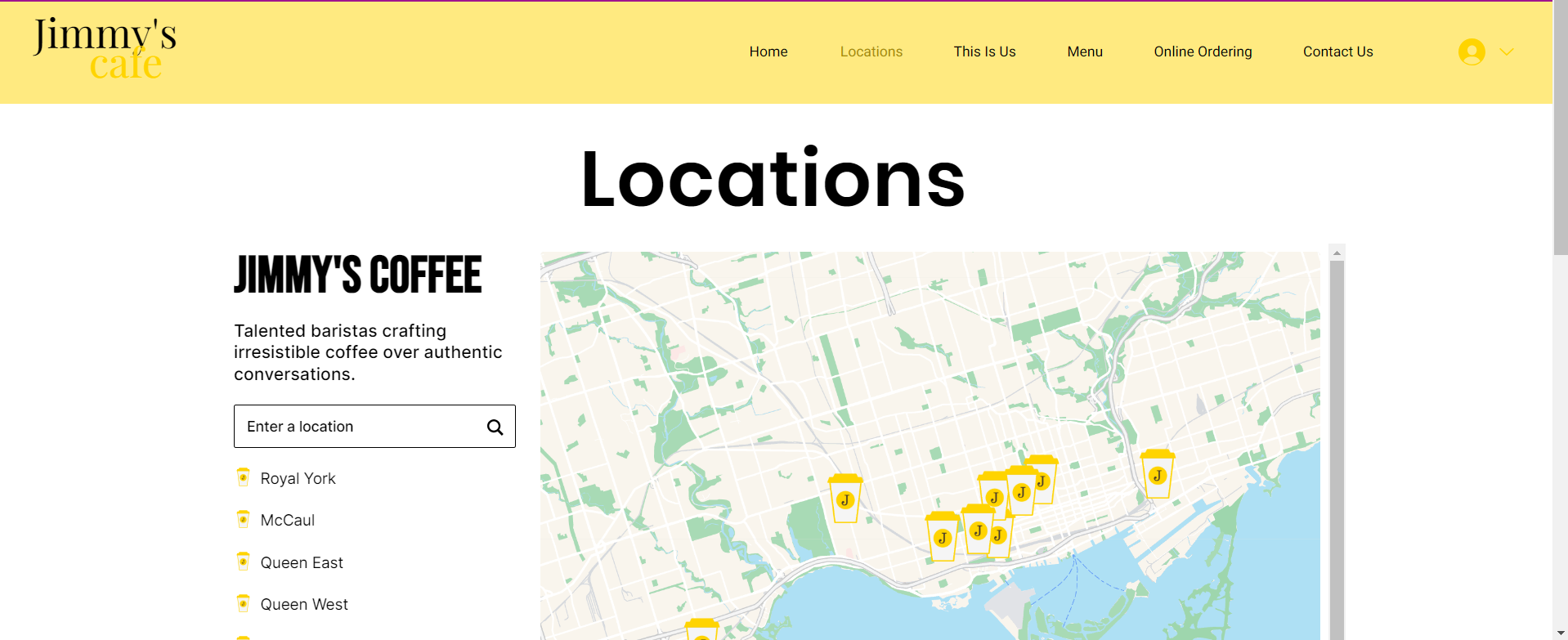Image resolution: width=1568 pixels, height=640 pixels.
Task: Open Online Ordering in navigation
Action: coord(1203,51)
